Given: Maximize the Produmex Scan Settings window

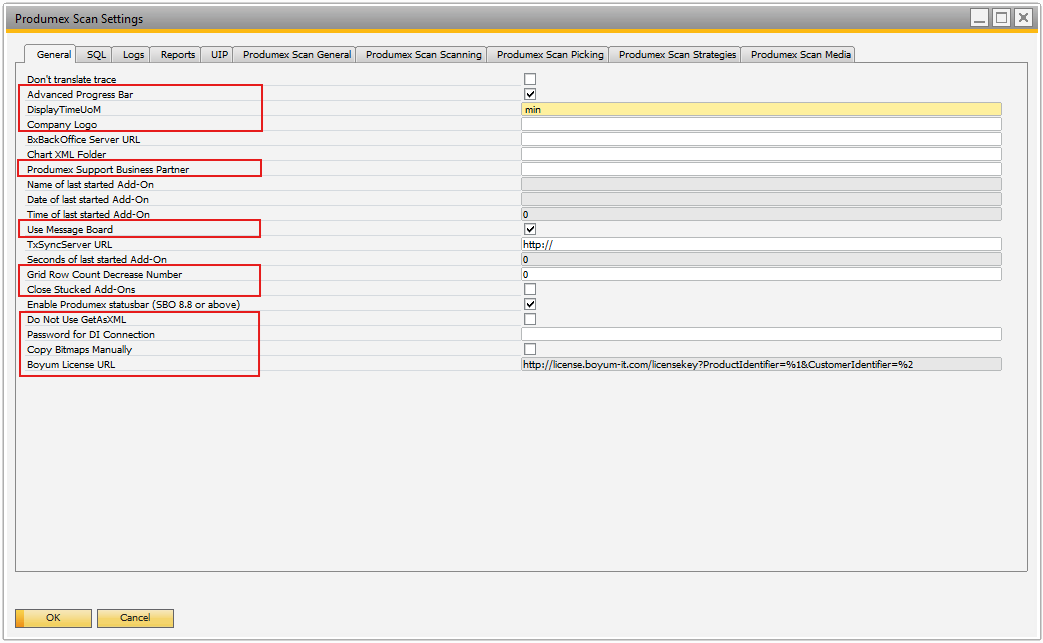Looking at the screenshot, I should coord(1001,18).
